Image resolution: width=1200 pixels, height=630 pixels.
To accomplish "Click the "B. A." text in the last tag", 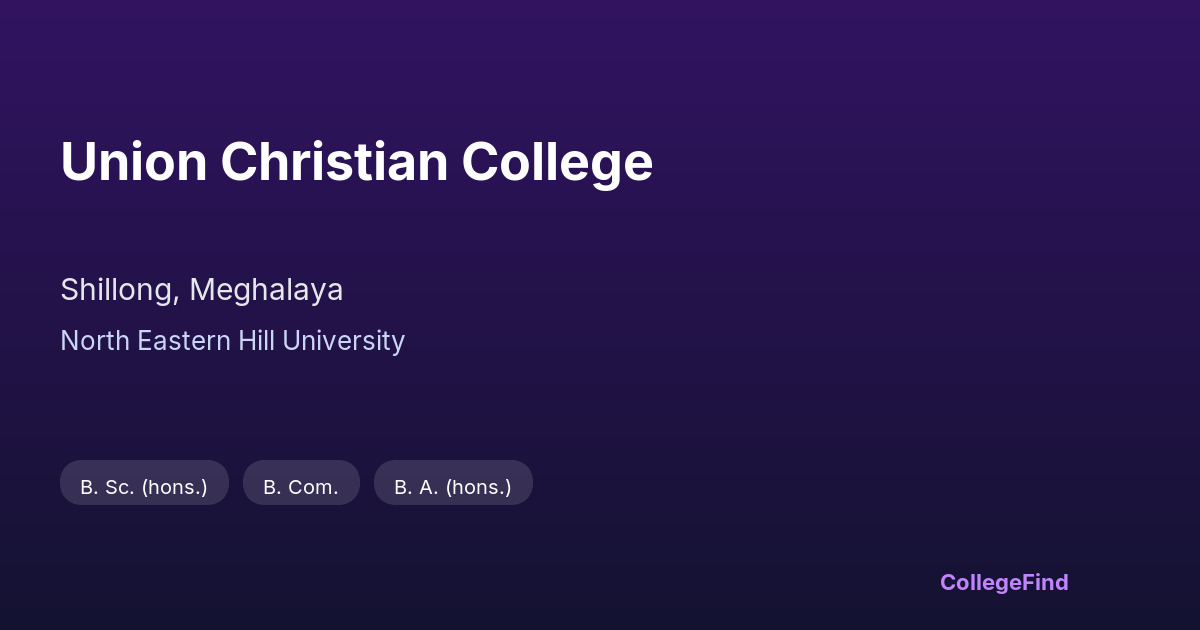I will pos(417,487).
